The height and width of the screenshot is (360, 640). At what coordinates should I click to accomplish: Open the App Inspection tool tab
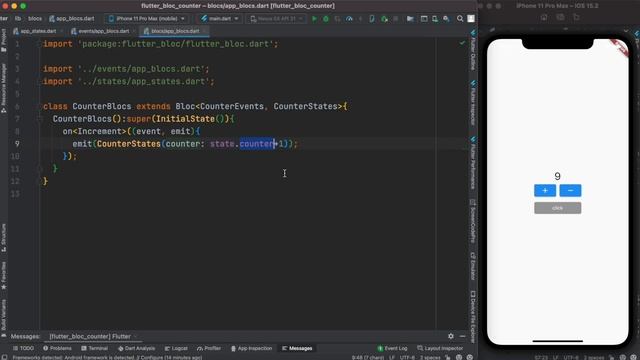point(251,348)
